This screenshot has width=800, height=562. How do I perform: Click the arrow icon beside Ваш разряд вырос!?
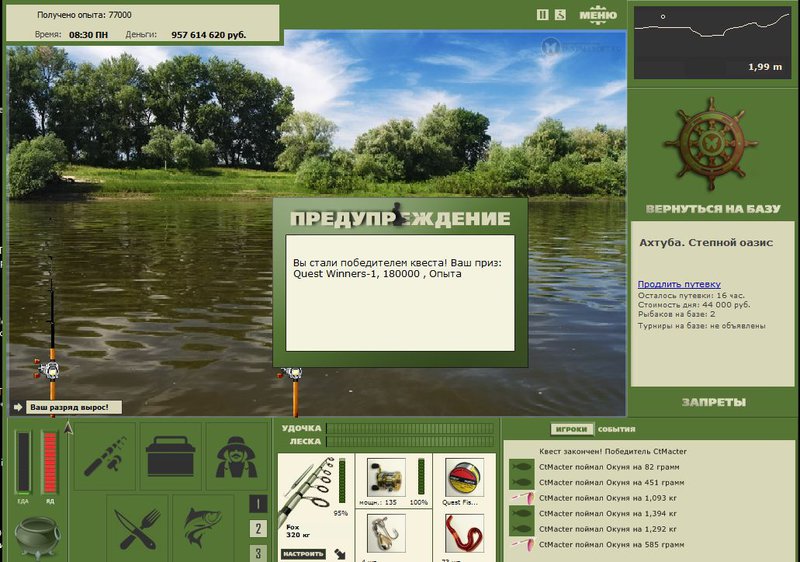18,407
